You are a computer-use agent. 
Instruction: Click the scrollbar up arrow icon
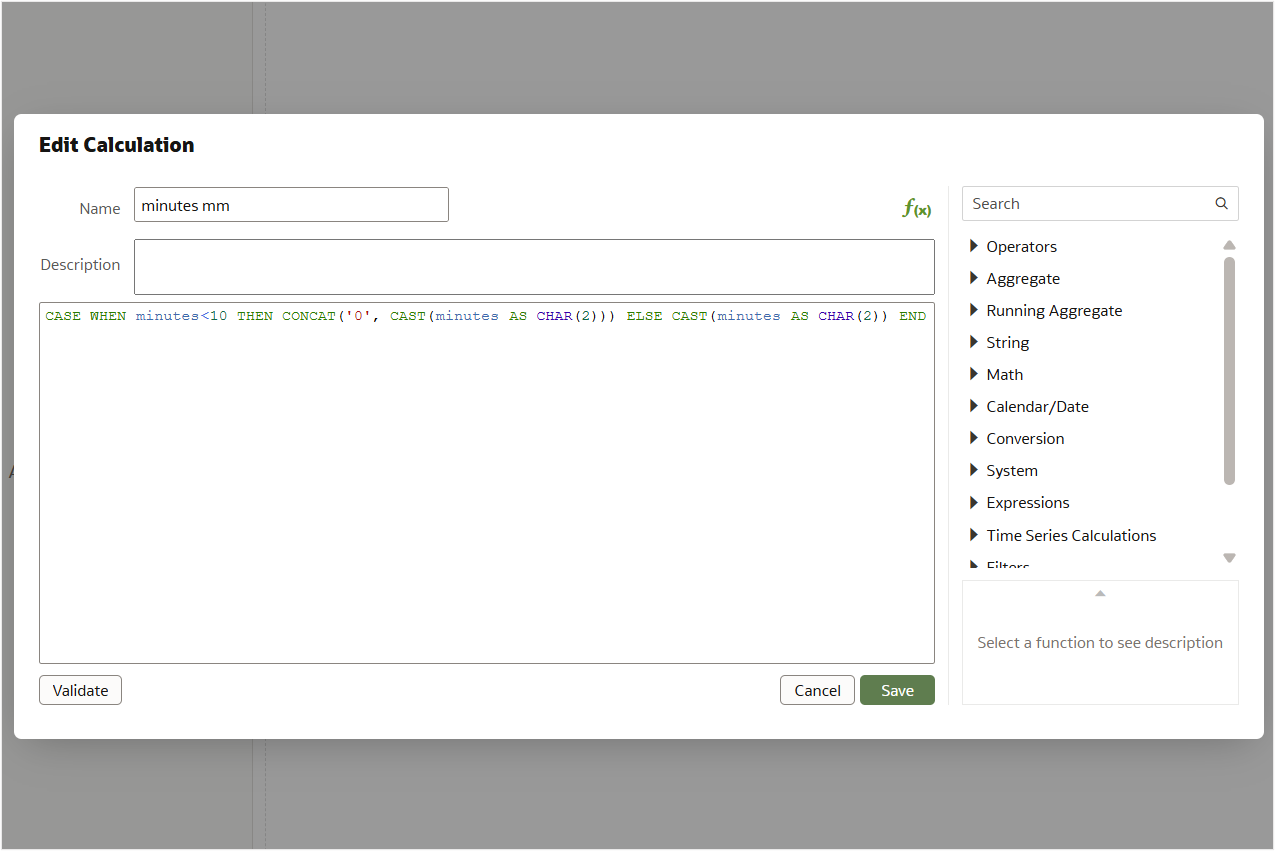[x=1229, y=244]
